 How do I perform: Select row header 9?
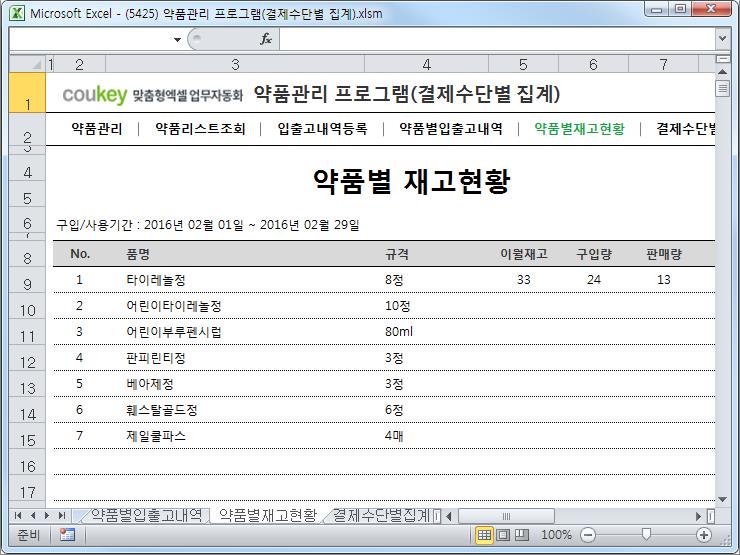(x=27, y=280)
